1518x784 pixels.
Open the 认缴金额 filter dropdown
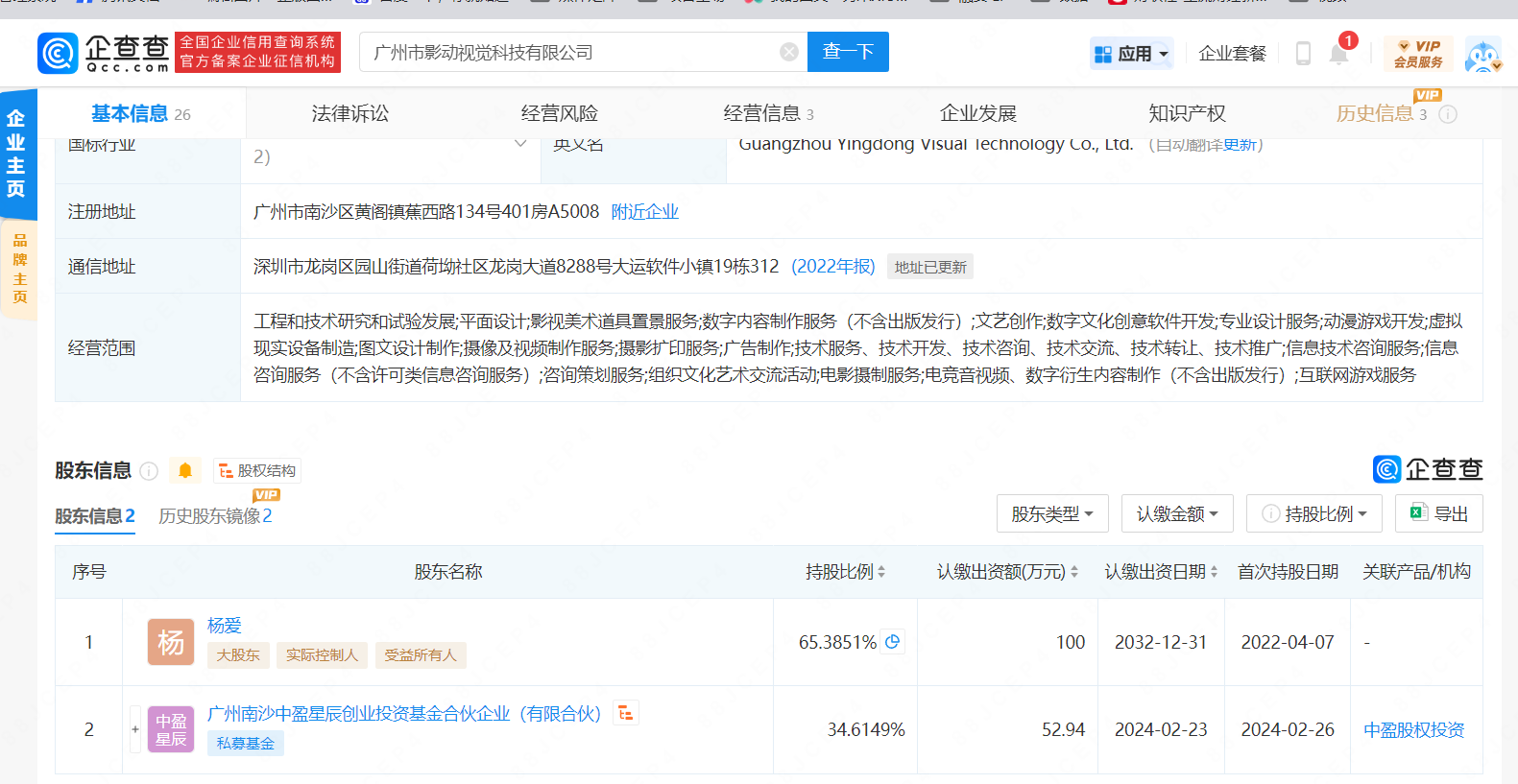pos(1177,513)
